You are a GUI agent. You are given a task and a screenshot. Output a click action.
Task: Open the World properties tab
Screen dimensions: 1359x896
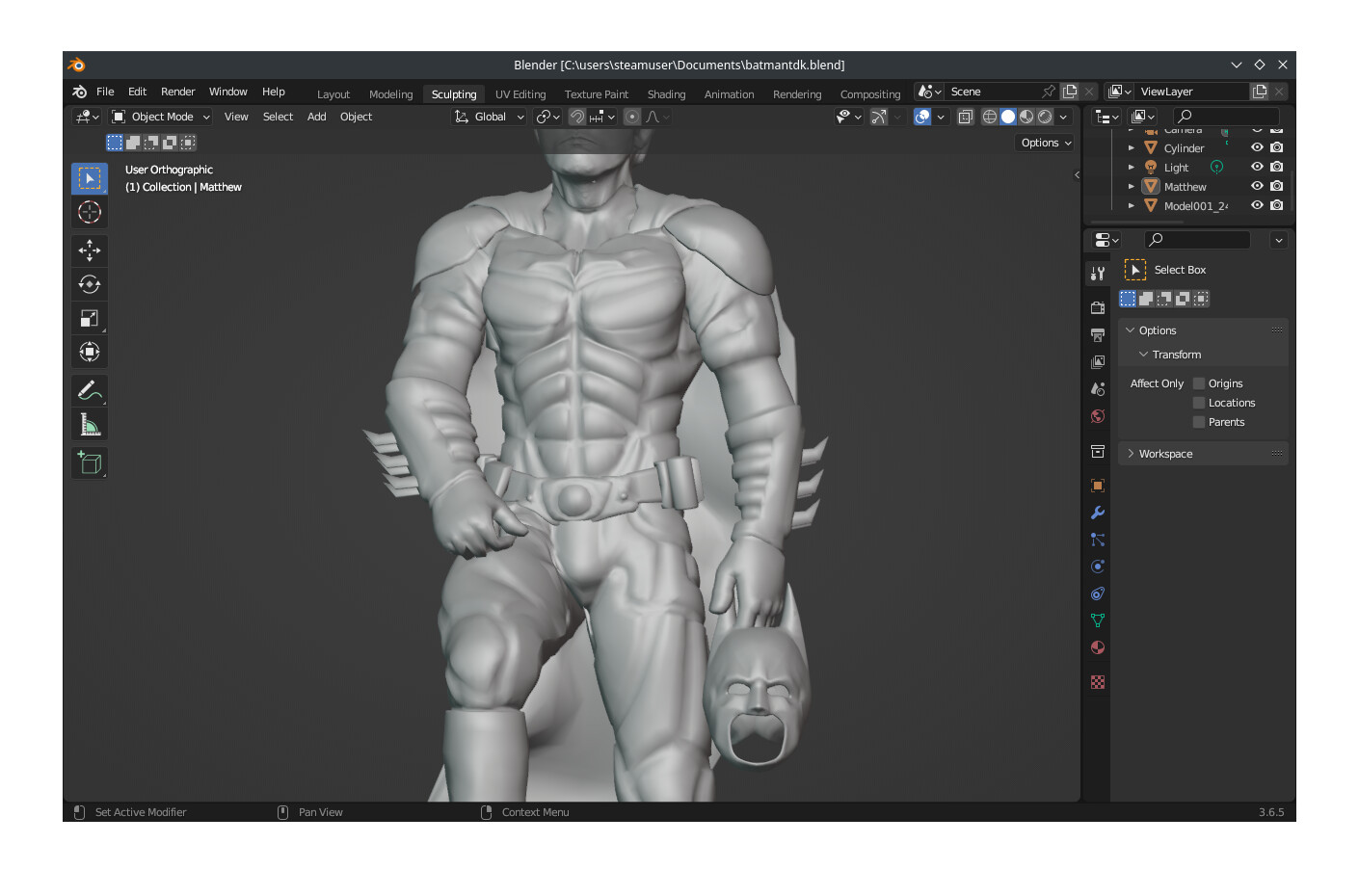pyautogui.click(x=1098, y=416)
